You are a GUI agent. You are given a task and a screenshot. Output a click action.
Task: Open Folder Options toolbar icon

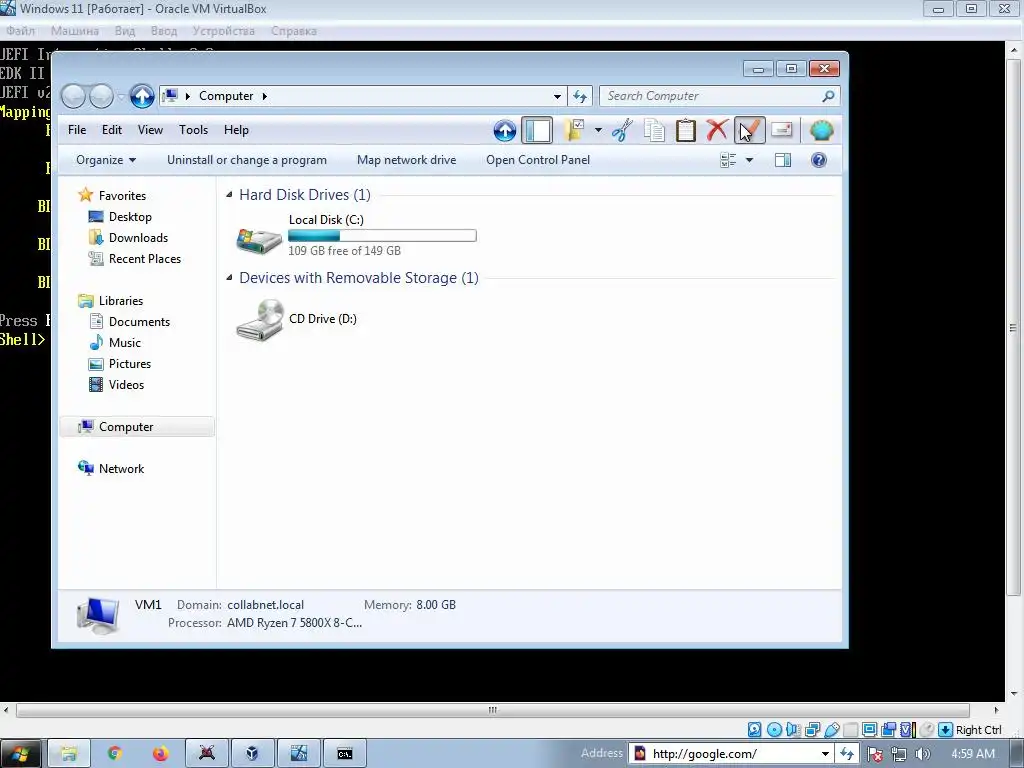click(x=574, y=130)
